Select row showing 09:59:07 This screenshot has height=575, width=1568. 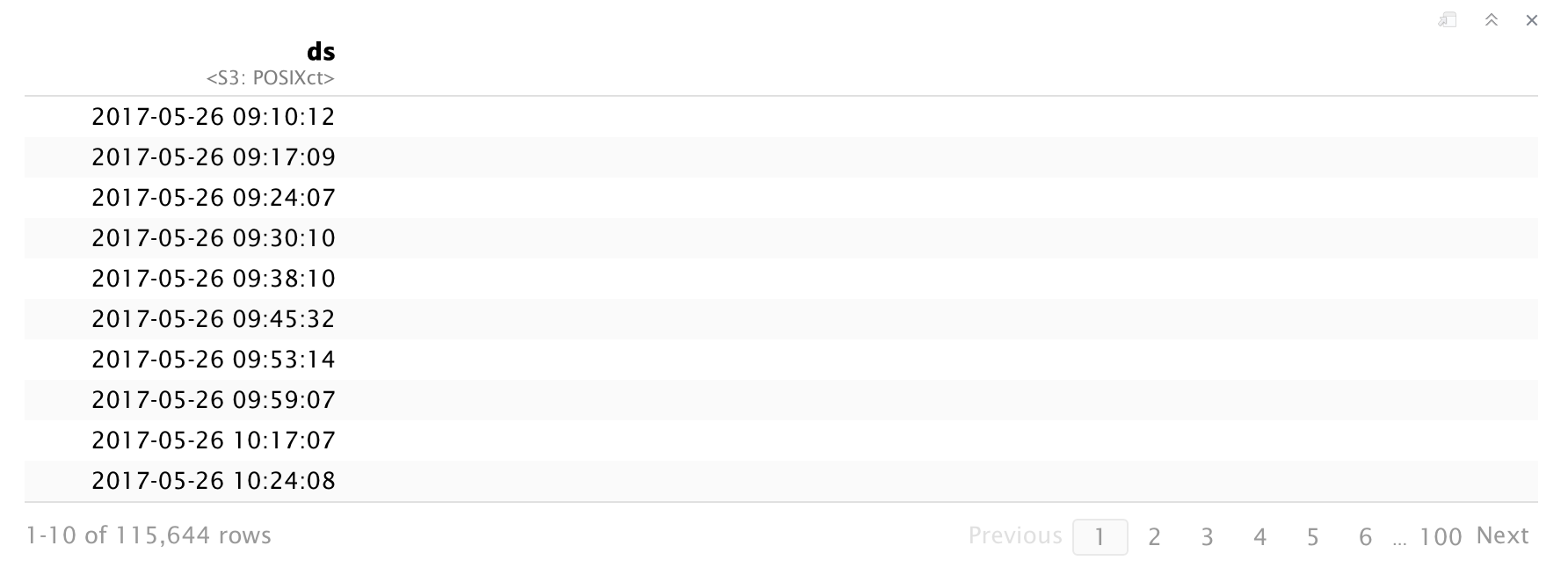214,400
